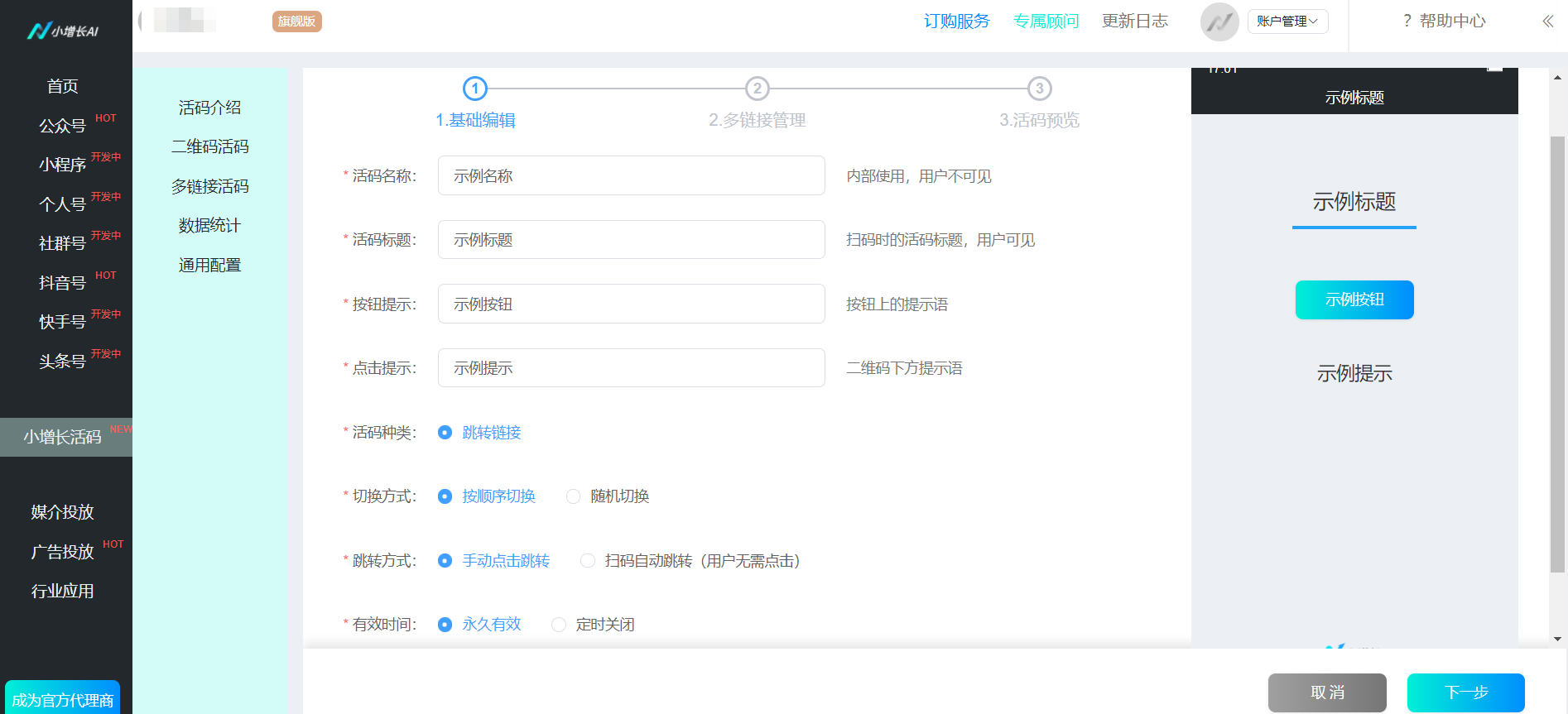Open 小程序 in the sidebar

click(x=63, y=165)
